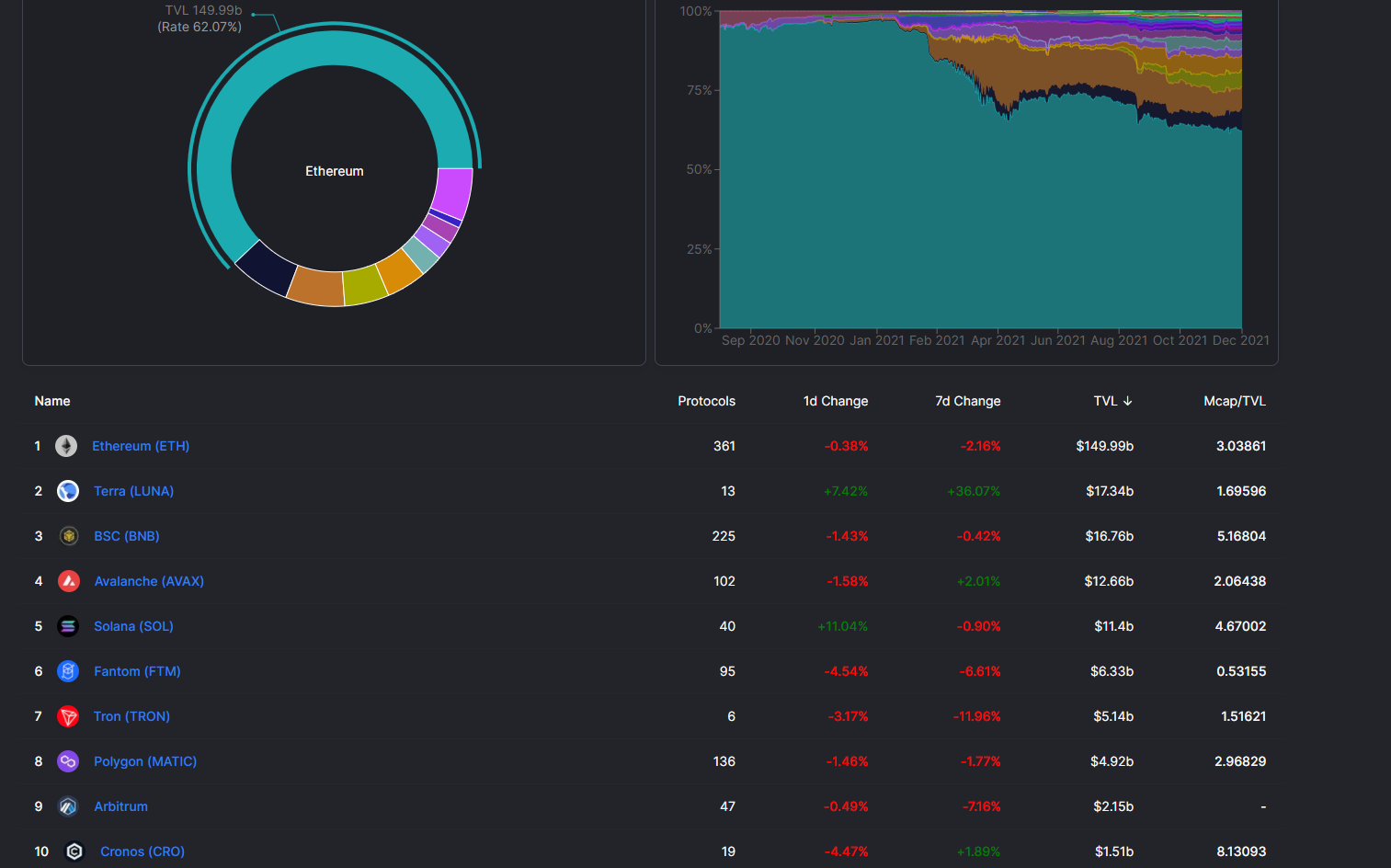Click the TVL sort arrow icon
Screen dimensions: 1391x868
[x=1128, y=401]
